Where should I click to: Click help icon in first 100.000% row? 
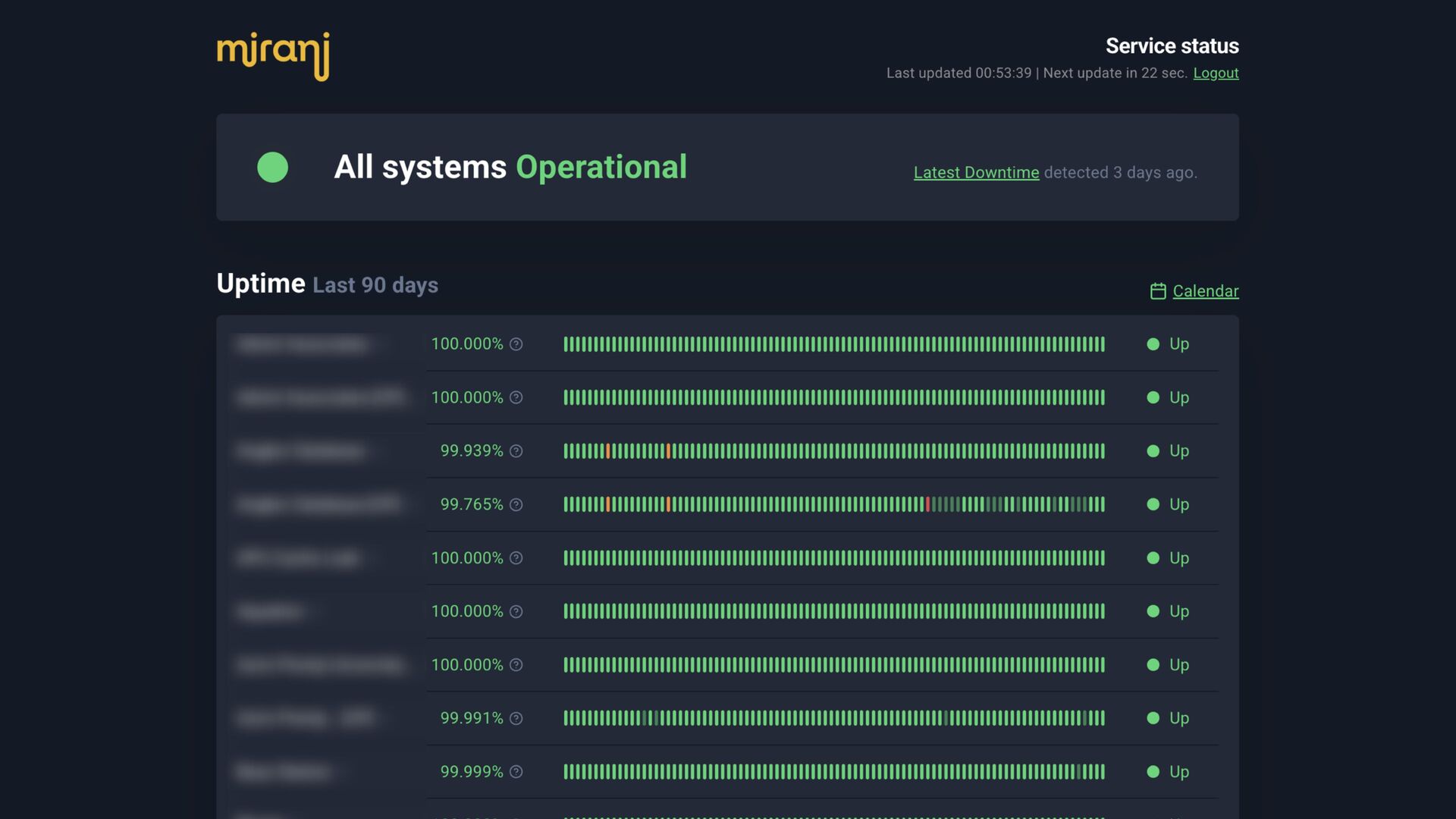pos(516,344)
